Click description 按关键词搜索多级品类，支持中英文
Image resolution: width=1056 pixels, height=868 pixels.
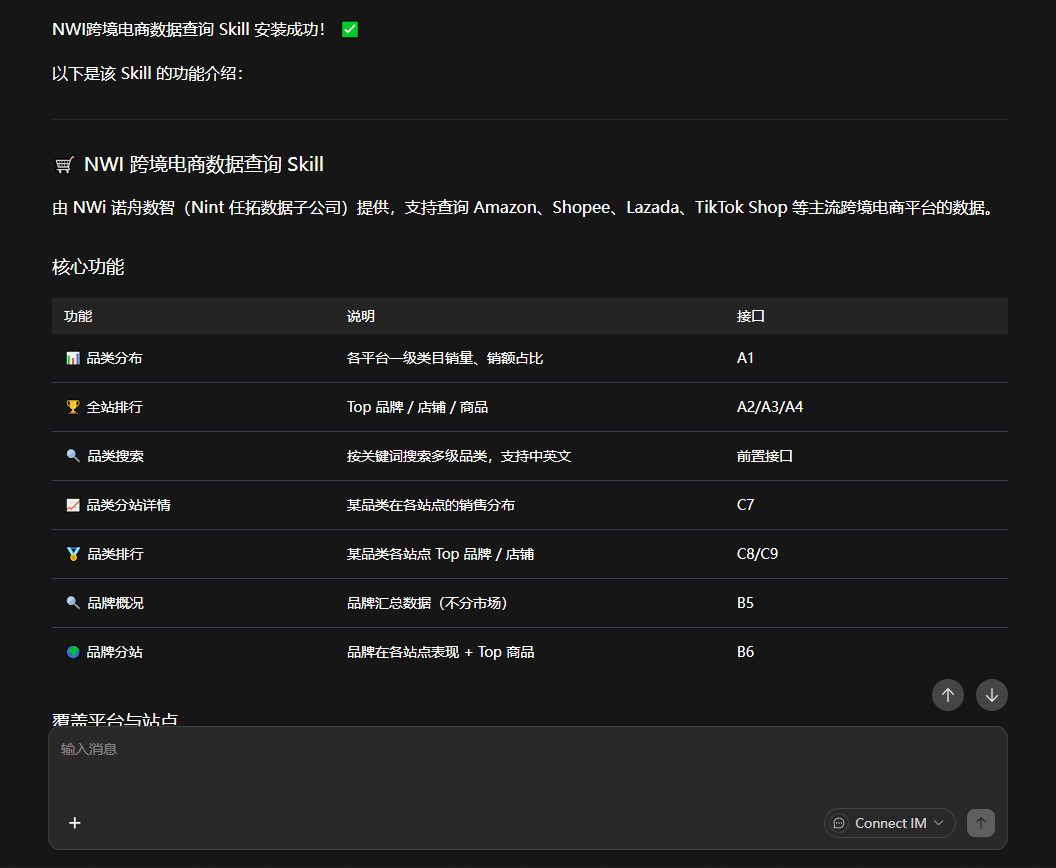(x=459, y=456)
